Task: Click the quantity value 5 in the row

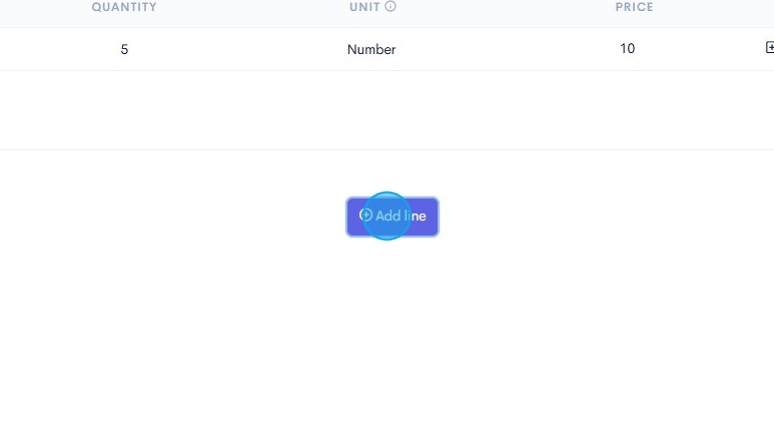Action: 124,49
